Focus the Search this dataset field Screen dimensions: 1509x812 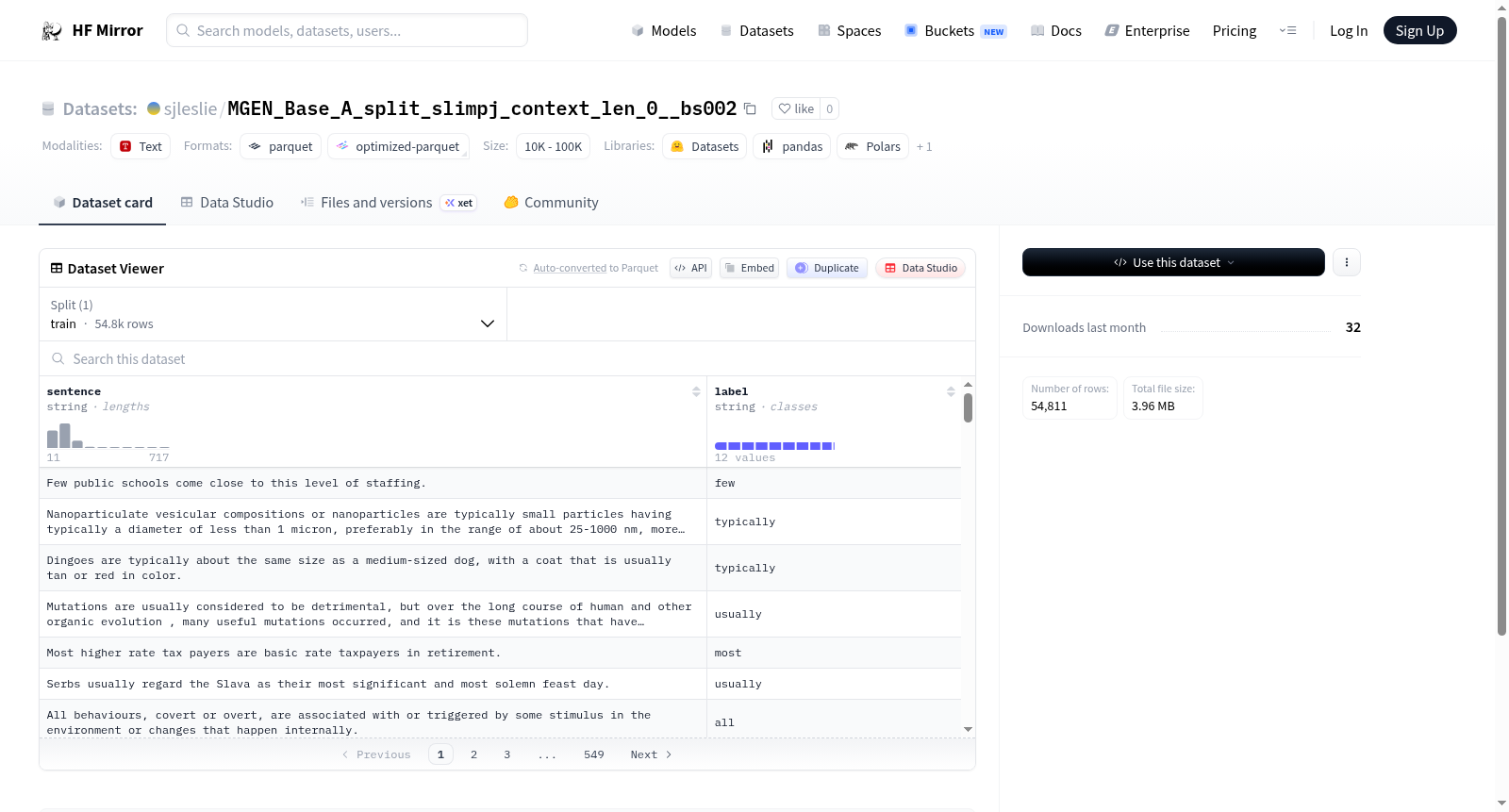point(507,358)
